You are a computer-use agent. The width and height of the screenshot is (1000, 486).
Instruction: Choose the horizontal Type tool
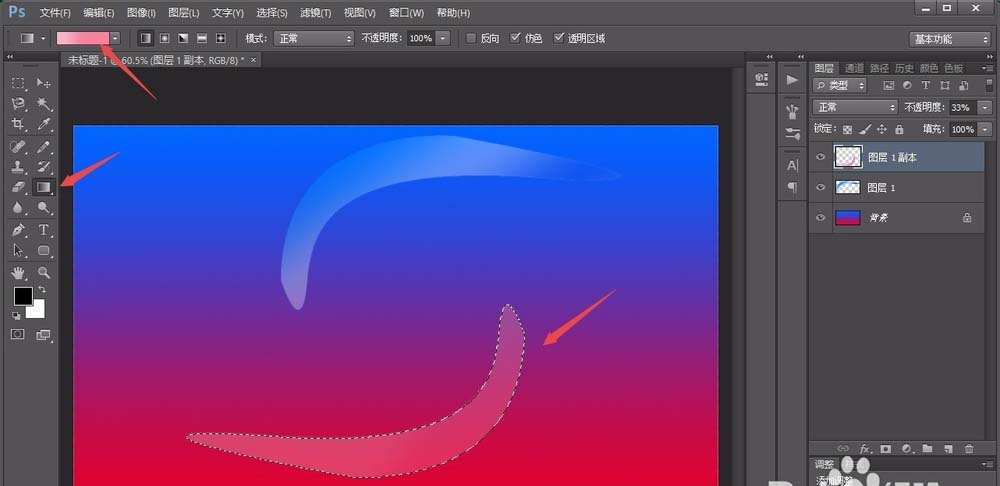pos(44,230)
